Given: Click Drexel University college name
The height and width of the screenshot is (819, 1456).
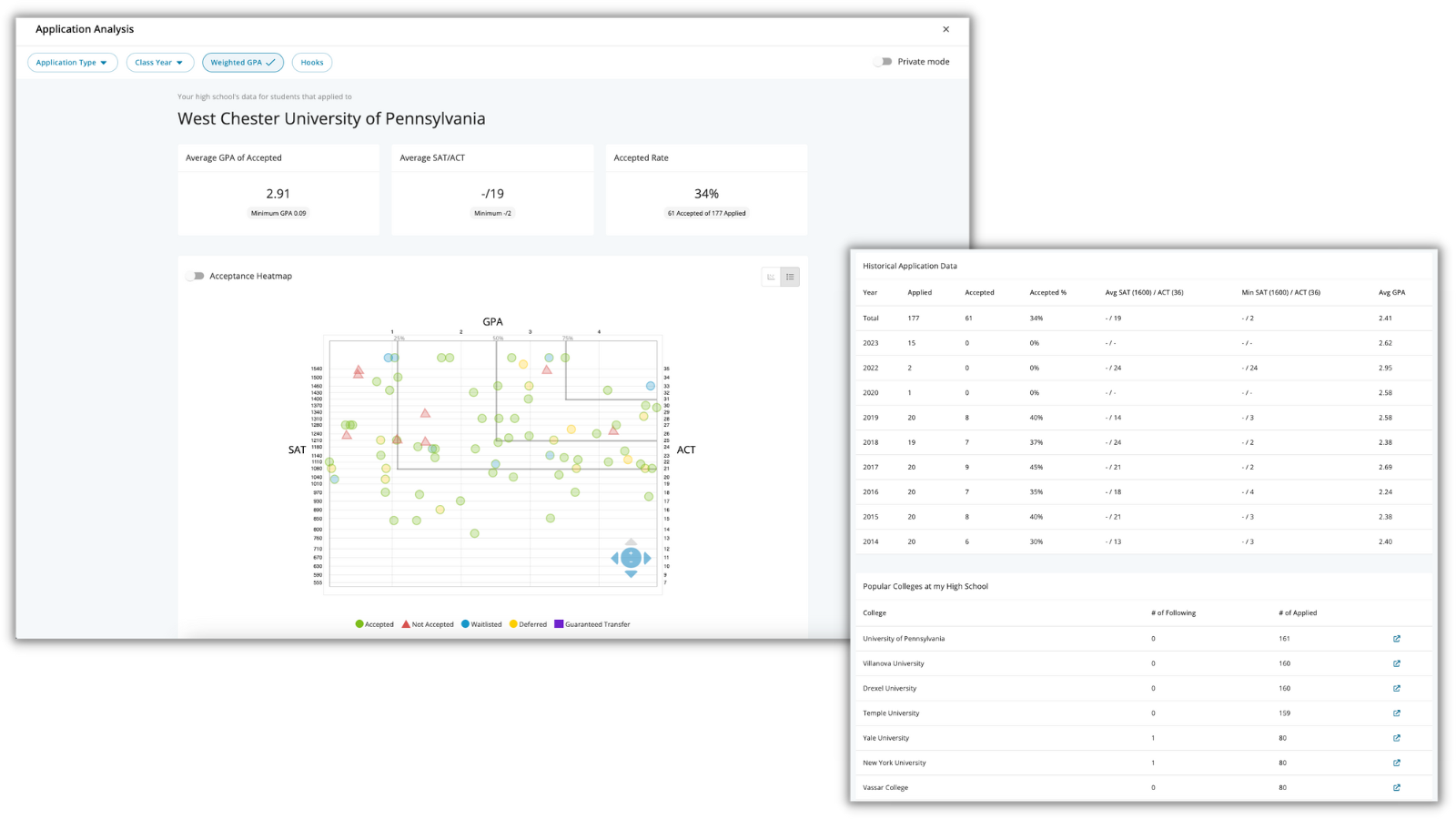Looking at the screenshot, I should click(889, 688).
